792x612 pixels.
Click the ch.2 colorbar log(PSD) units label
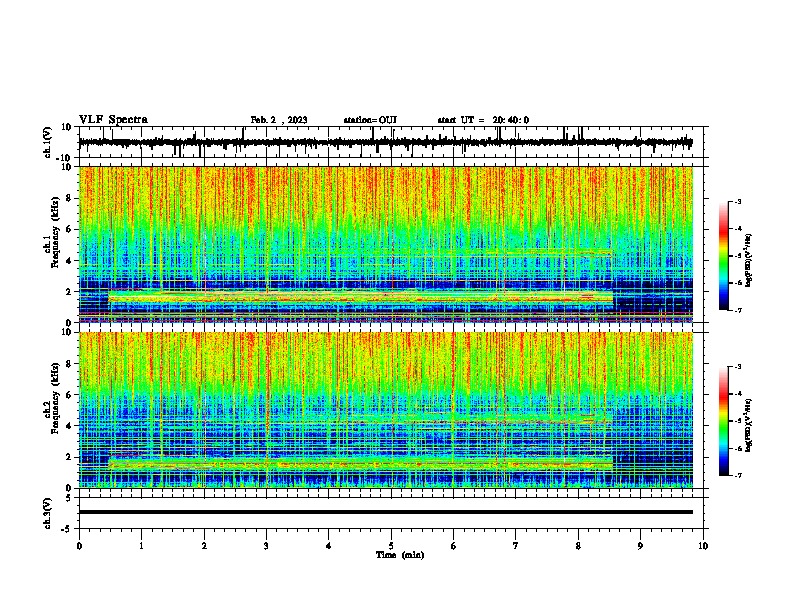click(x=748, y=425)
